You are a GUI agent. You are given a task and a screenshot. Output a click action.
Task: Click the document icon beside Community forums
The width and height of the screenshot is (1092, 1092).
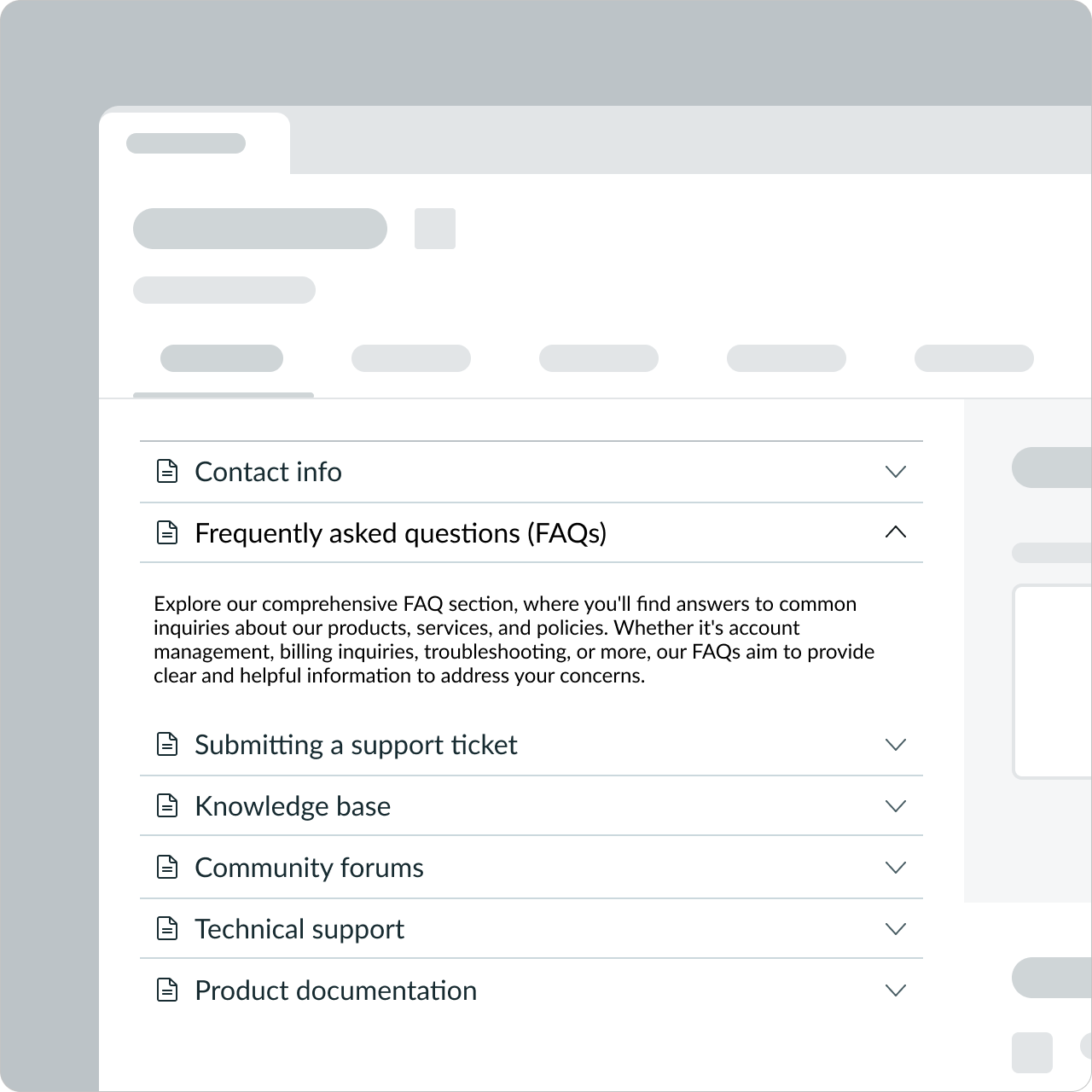coord(167,868)
